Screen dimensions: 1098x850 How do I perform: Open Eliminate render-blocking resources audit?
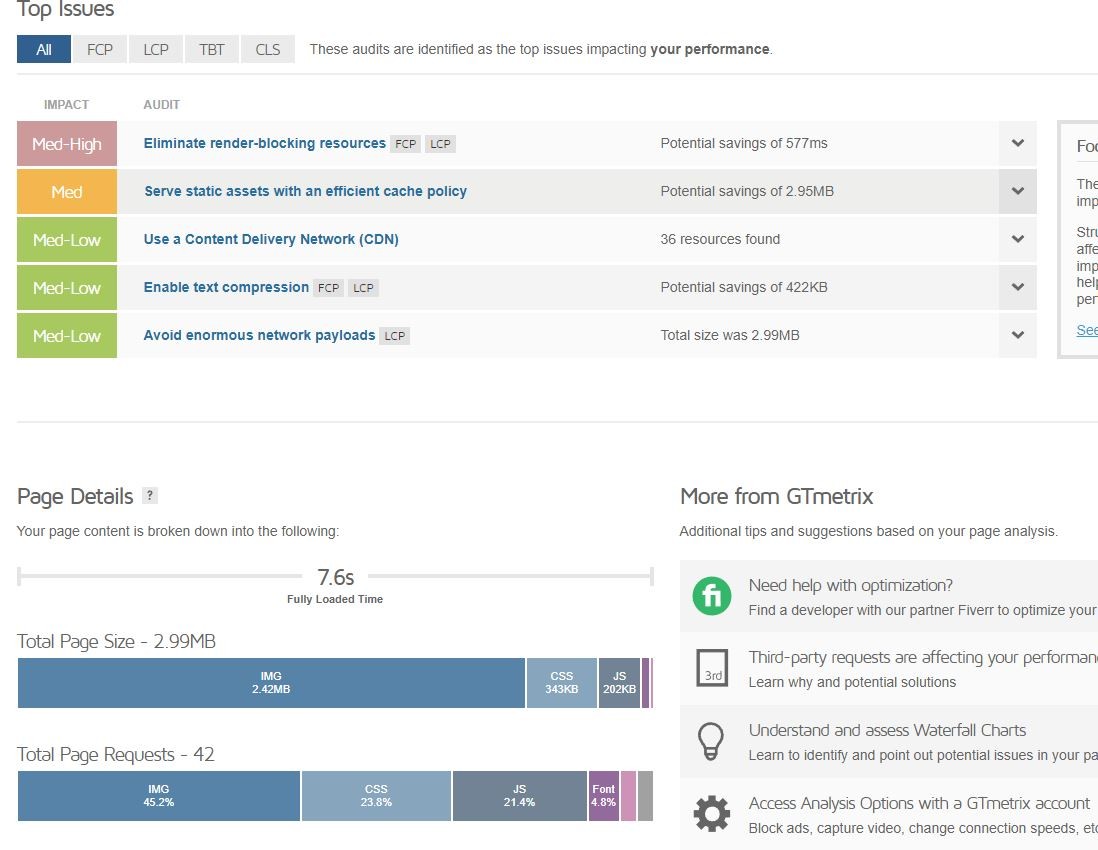(x=265, y=144)
